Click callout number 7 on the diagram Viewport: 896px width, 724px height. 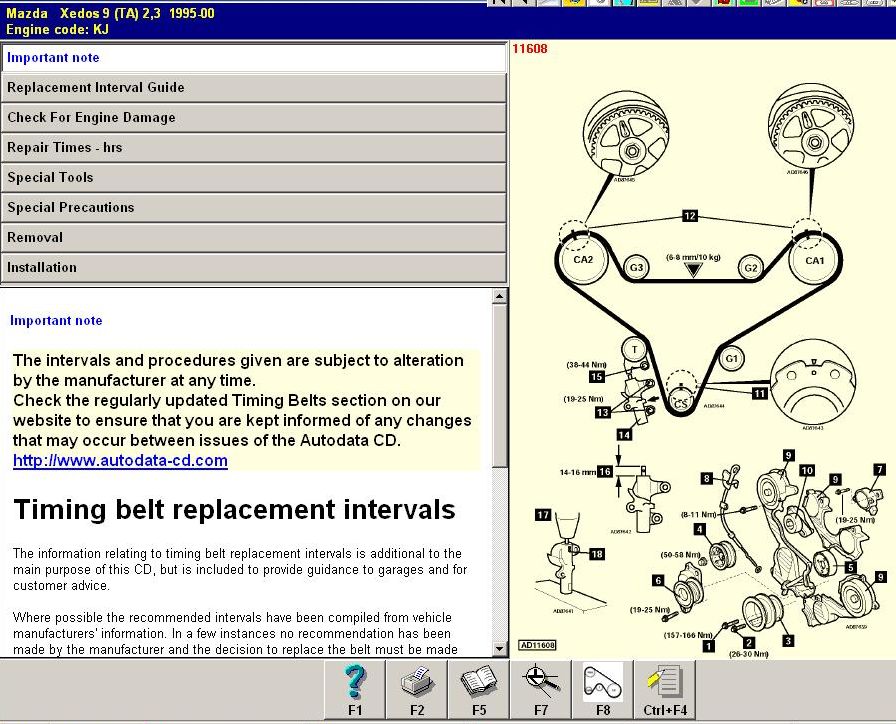[879, 469]
